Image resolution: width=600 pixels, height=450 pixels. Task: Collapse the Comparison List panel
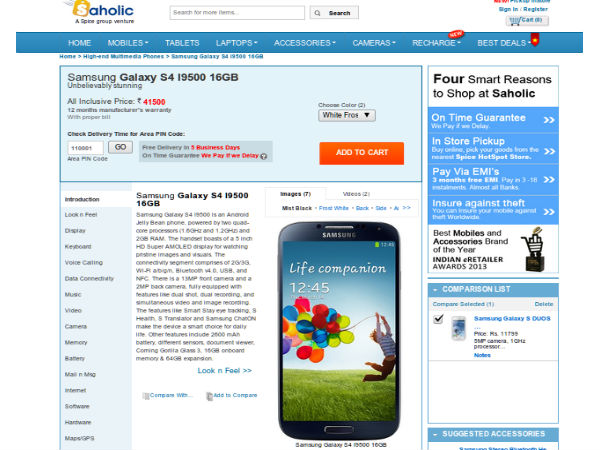point(435,290)
